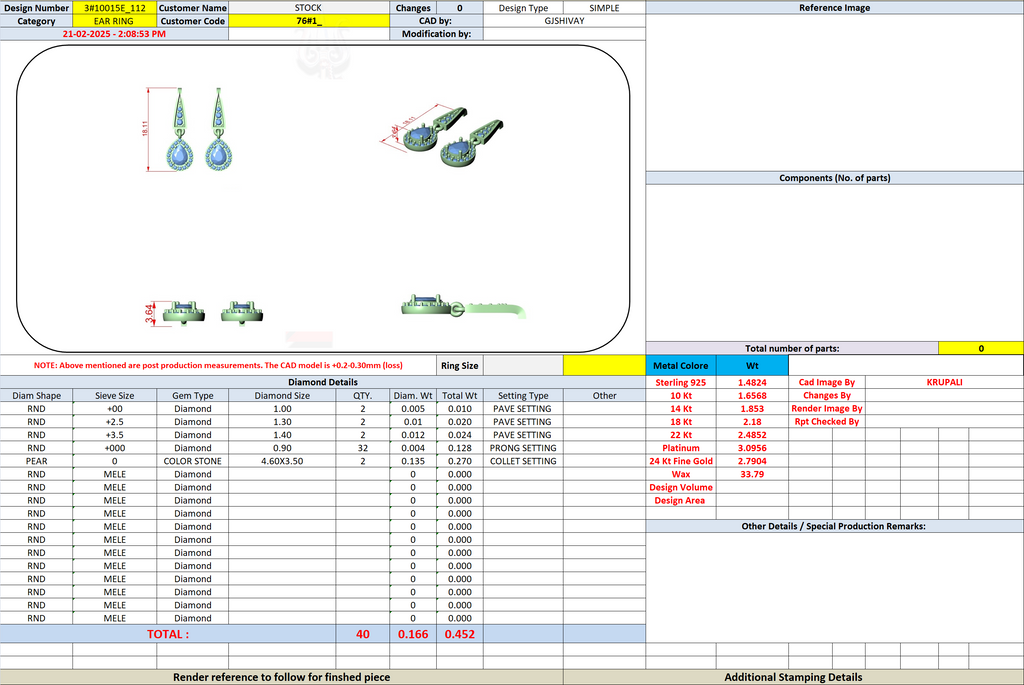This screenshot has width=1024, height=685.
Task: Select the diamond weight 0.135
Action: (413, 461)
